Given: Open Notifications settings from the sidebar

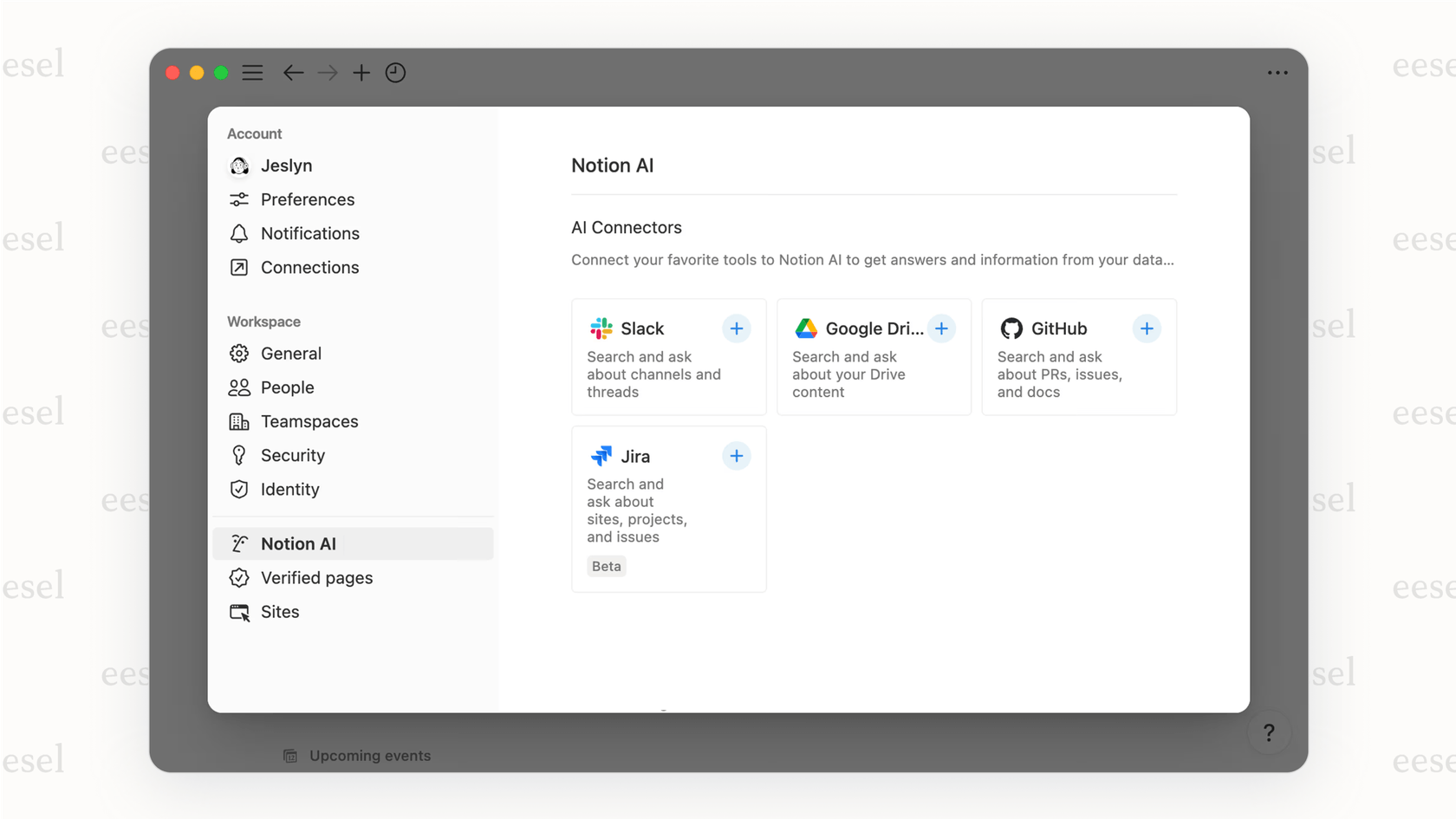Looking at the screenshot, I should (309, 233).
